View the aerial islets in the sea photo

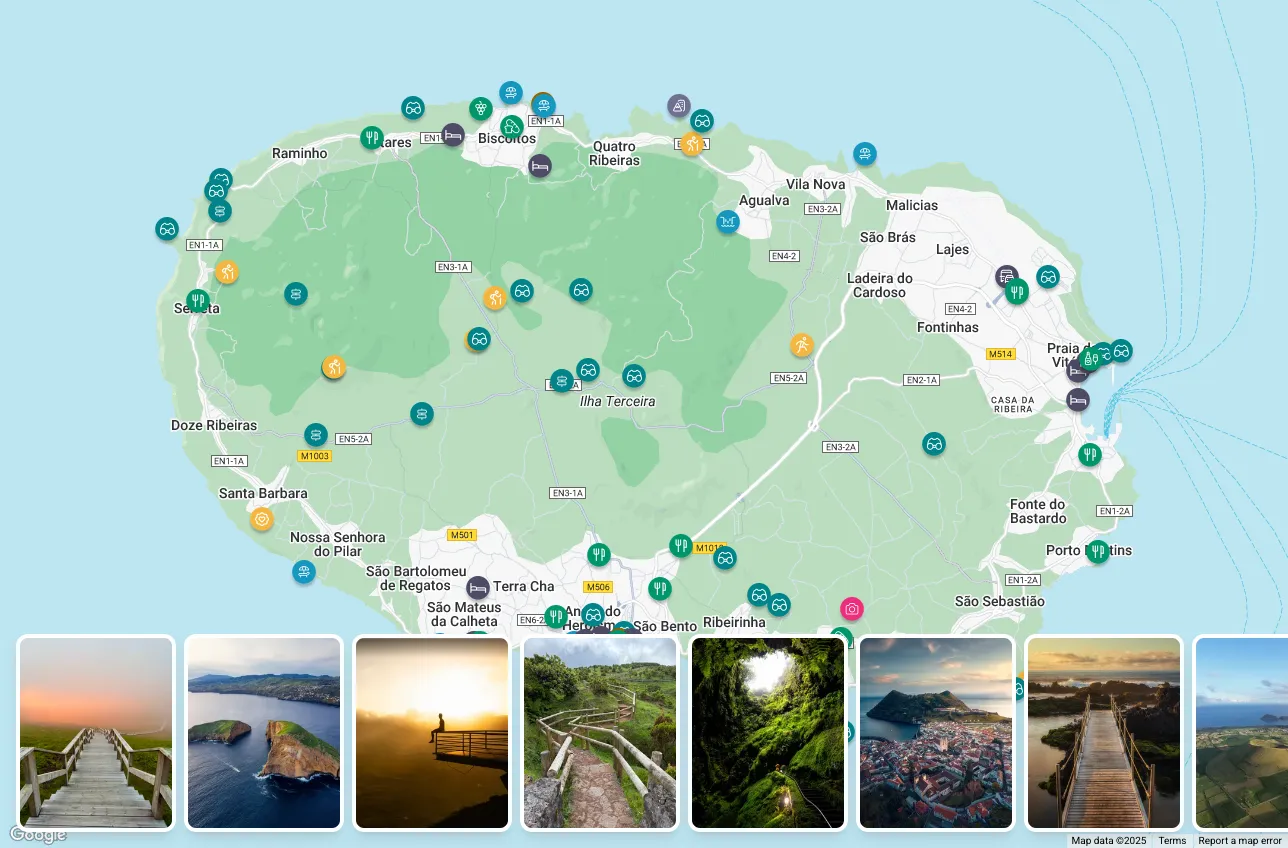(x=264, y=733)
